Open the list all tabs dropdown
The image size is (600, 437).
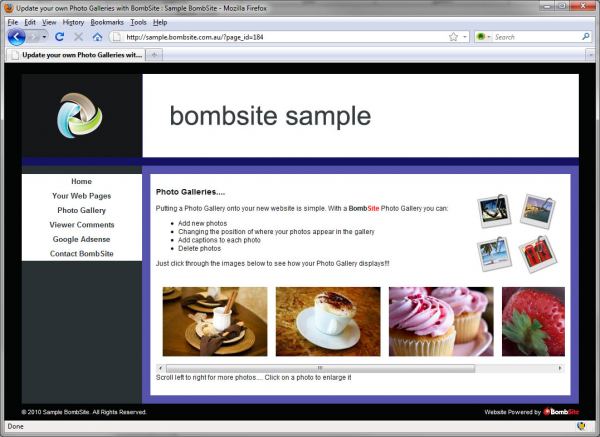[x=590, y=55]
